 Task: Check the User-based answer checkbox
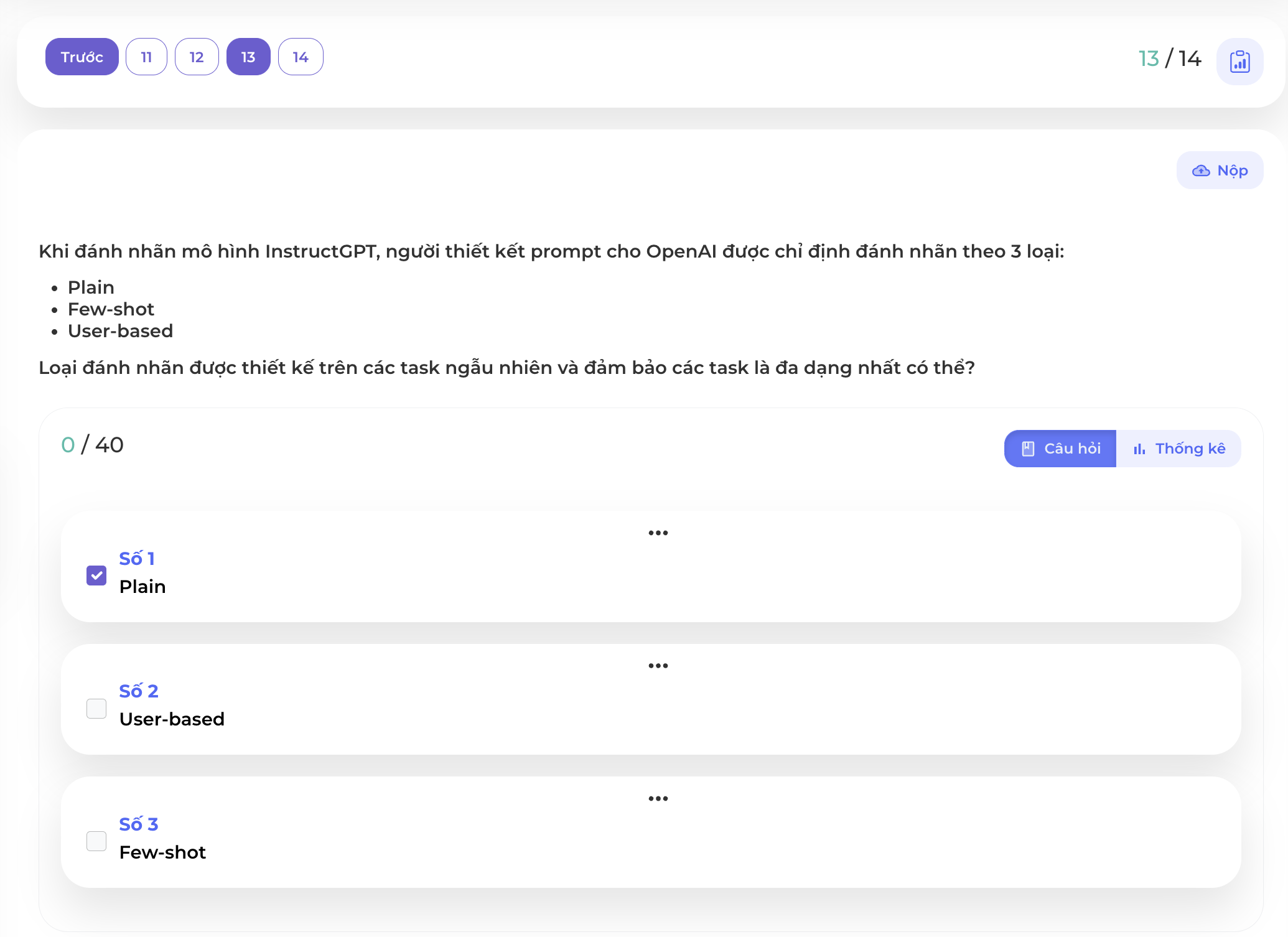tap(96, 708)
